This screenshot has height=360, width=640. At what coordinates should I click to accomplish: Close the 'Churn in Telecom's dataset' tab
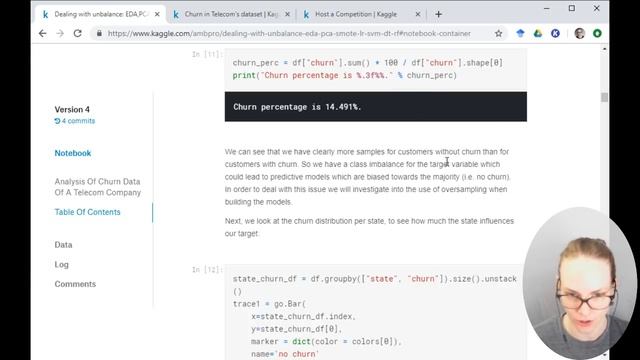(x=287, y=14)
